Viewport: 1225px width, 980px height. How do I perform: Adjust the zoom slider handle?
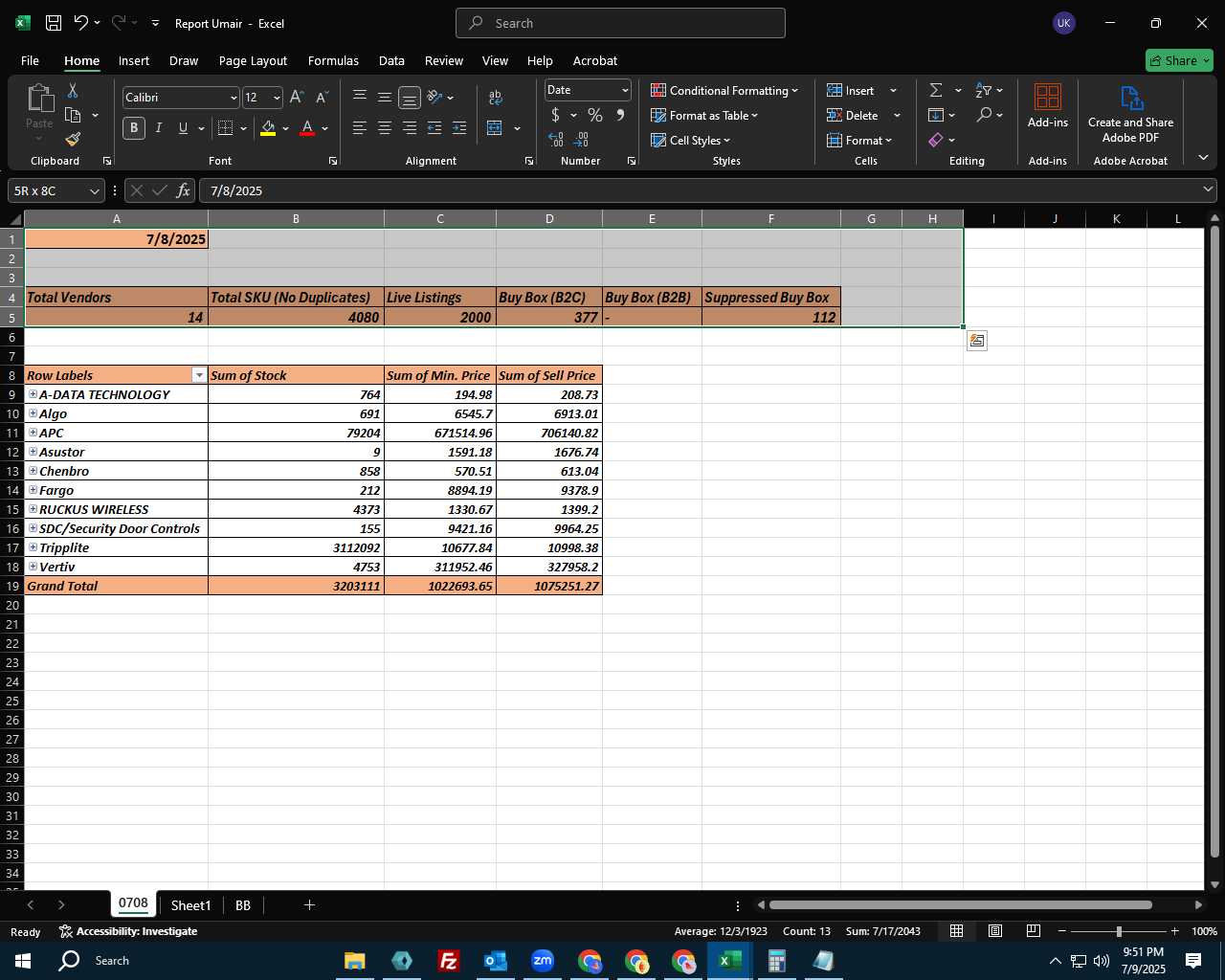coord(1118,931)
